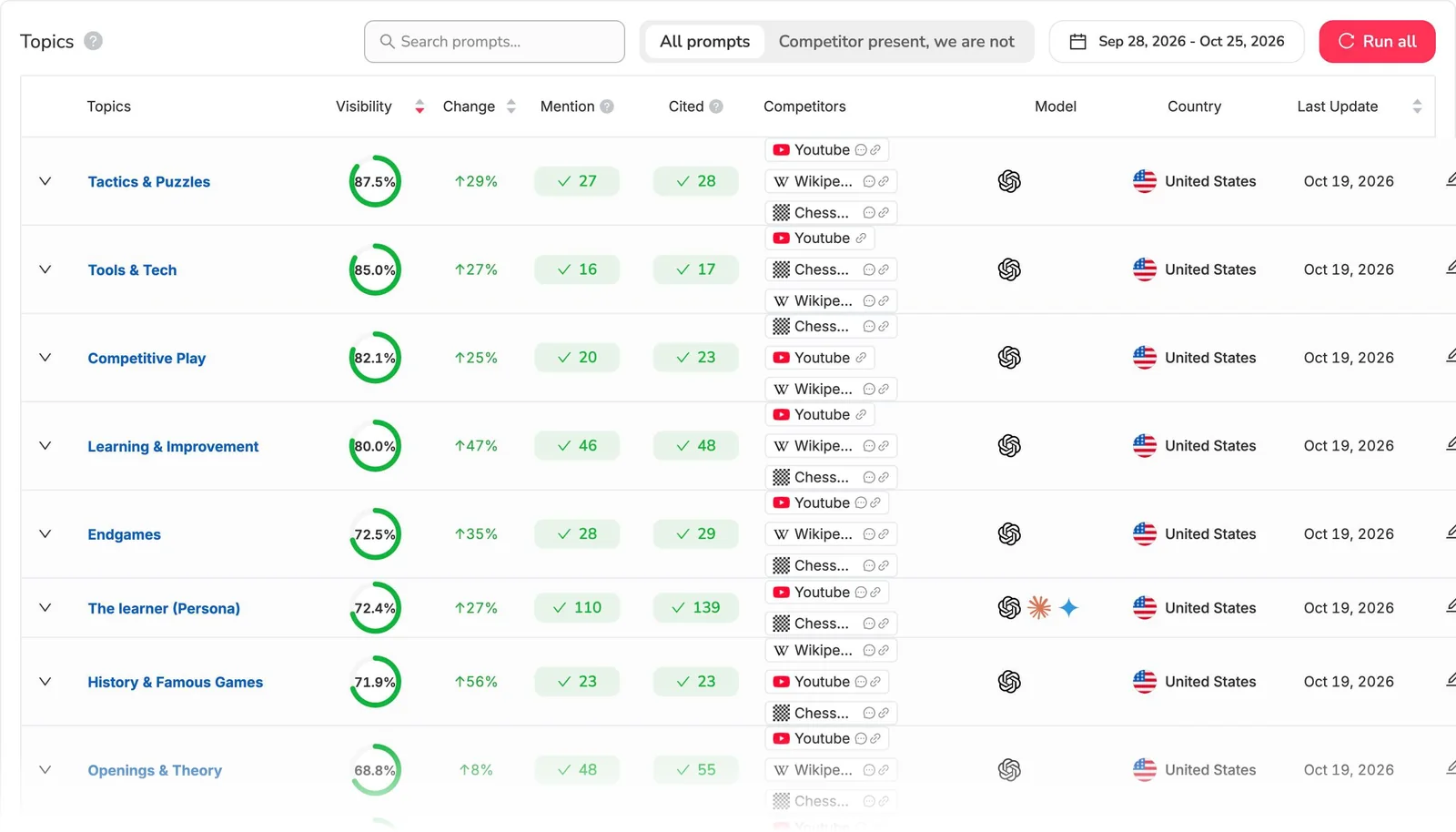This screenshot has width=1456, height=832.
Task: Click the ChatGPT icon in Learning & Improvement row
Action: [x=1009, y=445]
